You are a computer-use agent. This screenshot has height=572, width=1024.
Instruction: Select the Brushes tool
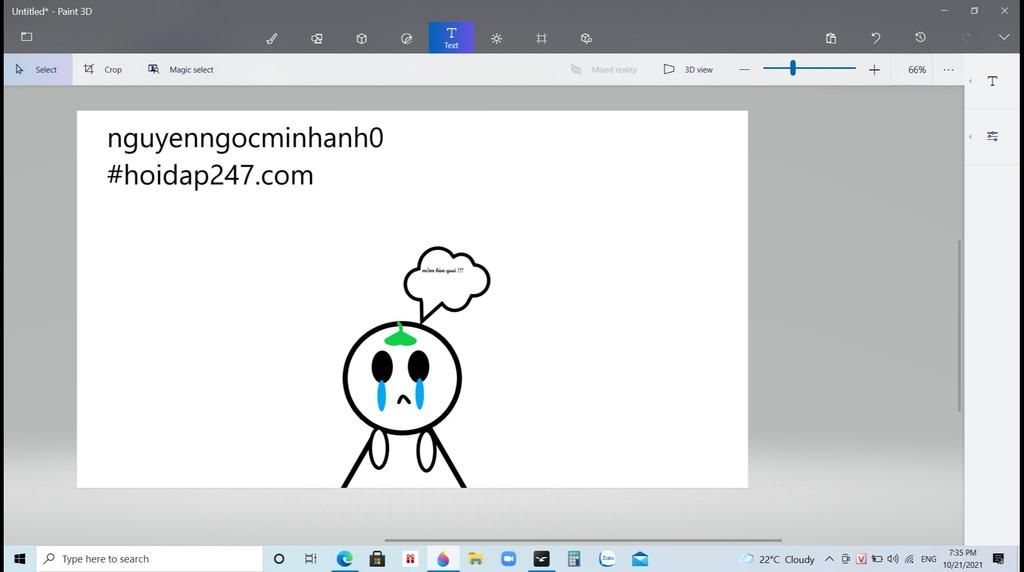pyautogui.click(x=272, y=39)
